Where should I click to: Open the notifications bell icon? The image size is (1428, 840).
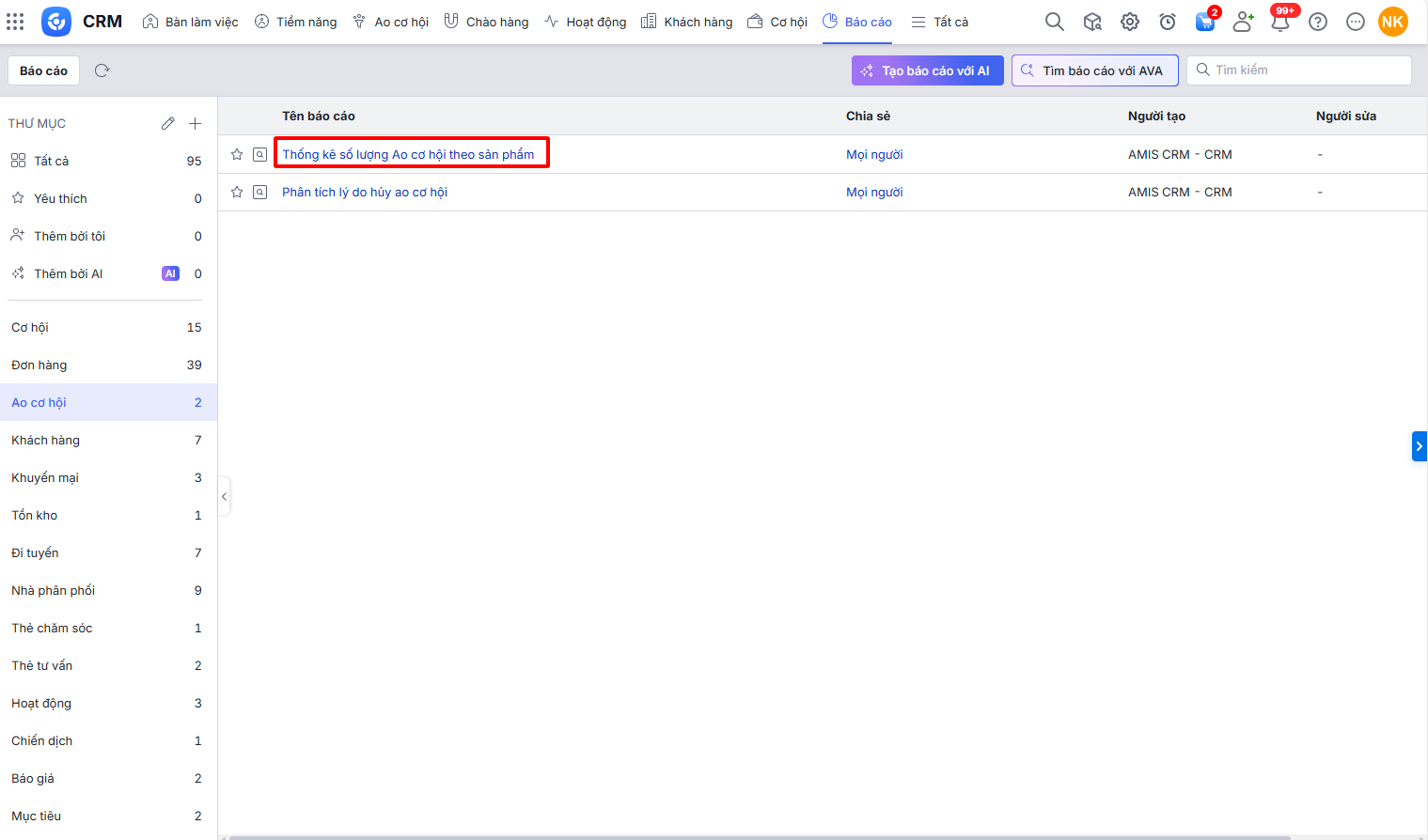(x=1279, y=22)
